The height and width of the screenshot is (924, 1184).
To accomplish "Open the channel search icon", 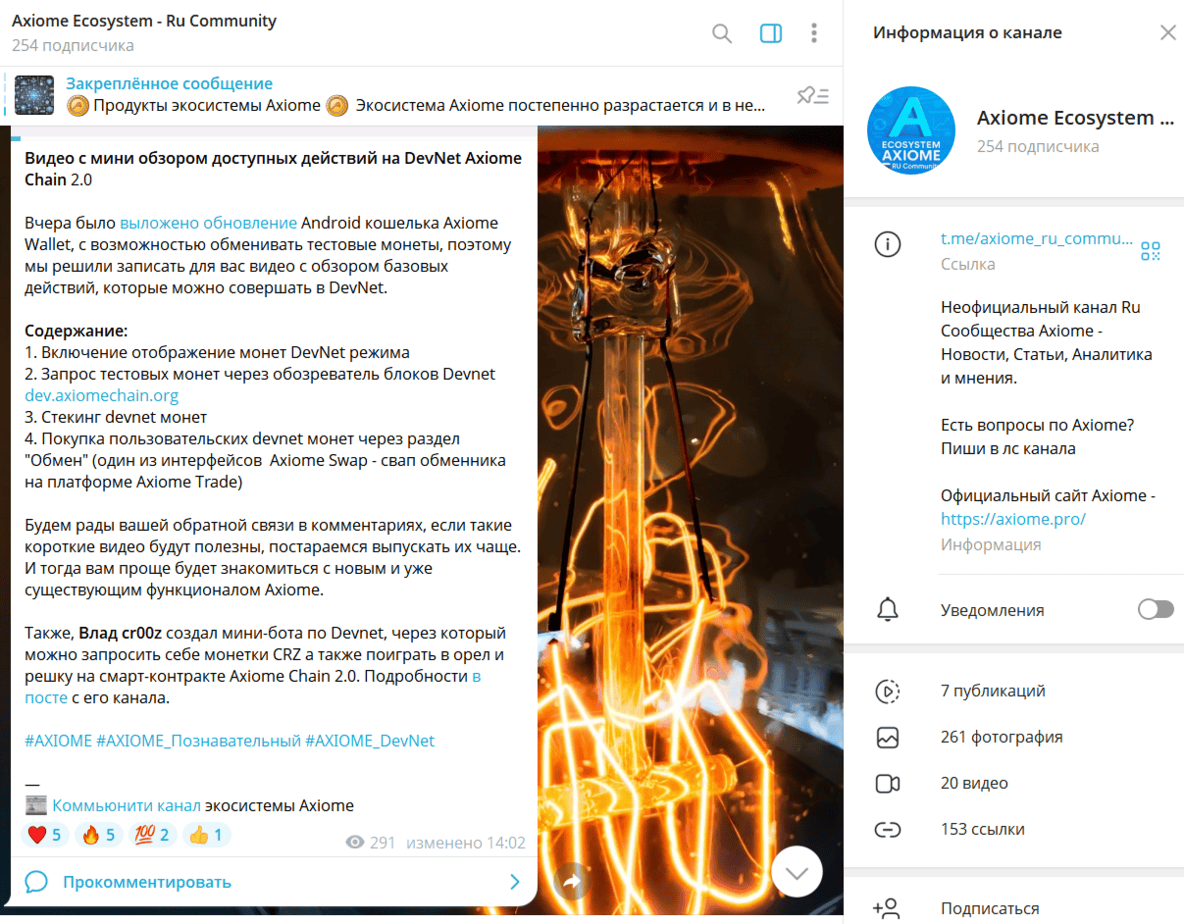I will tap(722, 33).
